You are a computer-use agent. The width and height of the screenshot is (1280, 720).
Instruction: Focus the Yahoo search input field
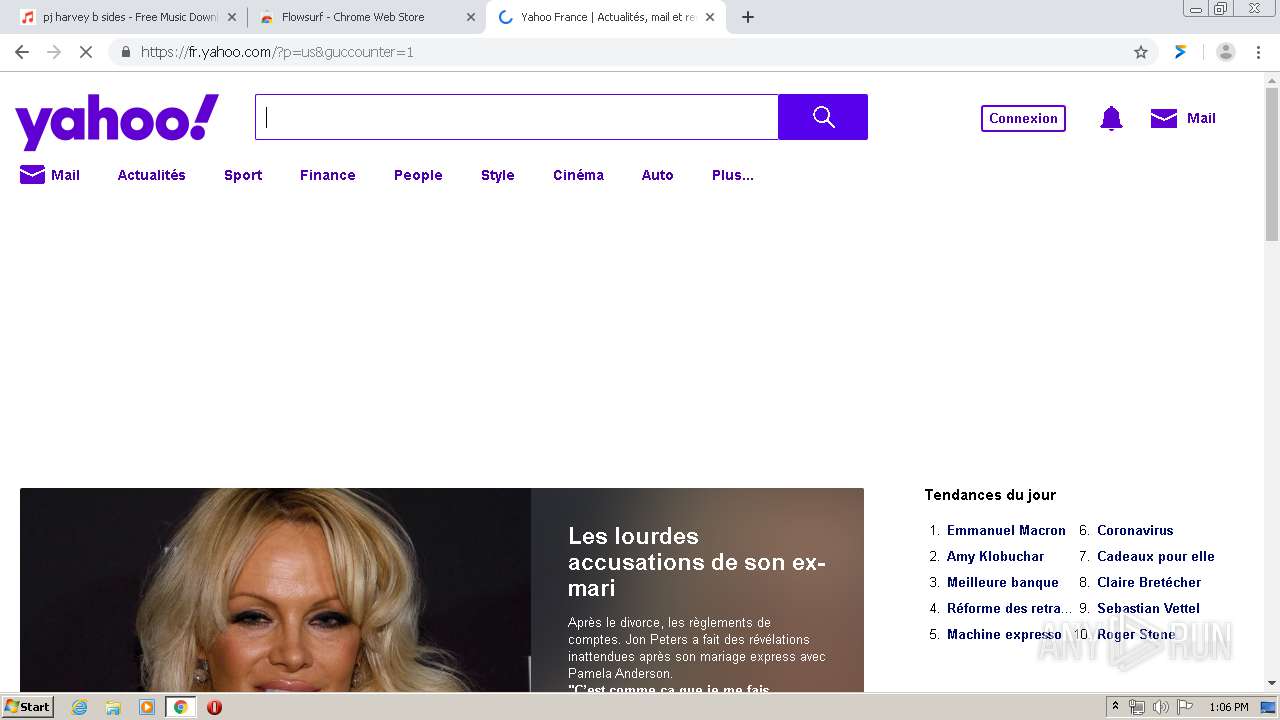(x=517, y=117)
